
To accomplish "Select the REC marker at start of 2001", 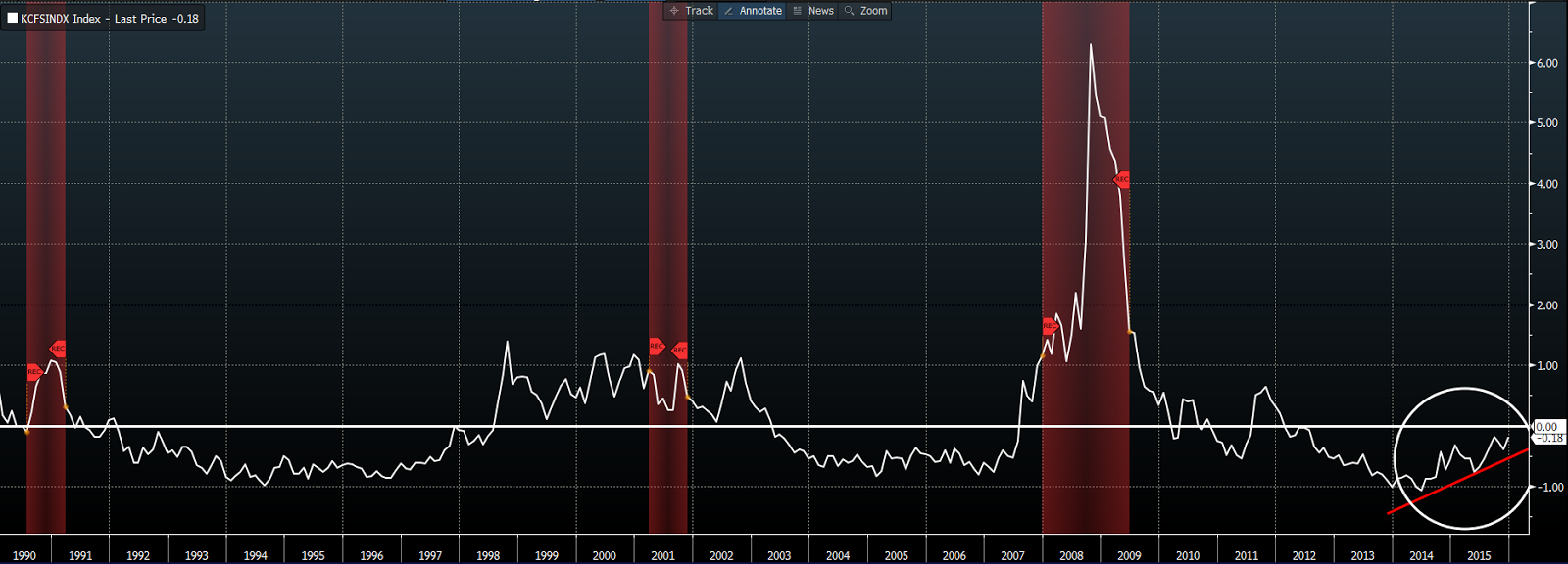I will (x=656, y=346).
